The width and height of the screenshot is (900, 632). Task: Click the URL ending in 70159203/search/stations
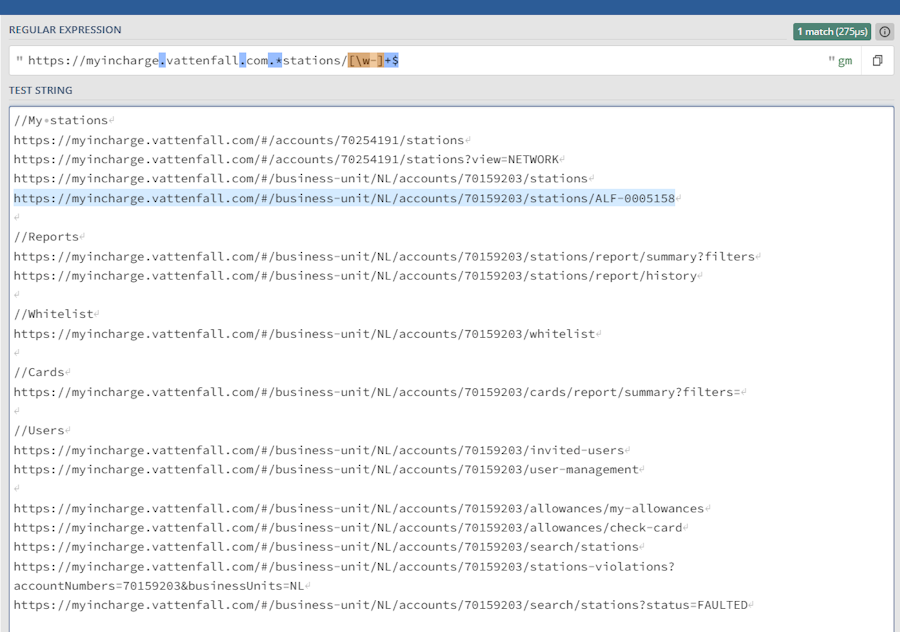(326, 547)
